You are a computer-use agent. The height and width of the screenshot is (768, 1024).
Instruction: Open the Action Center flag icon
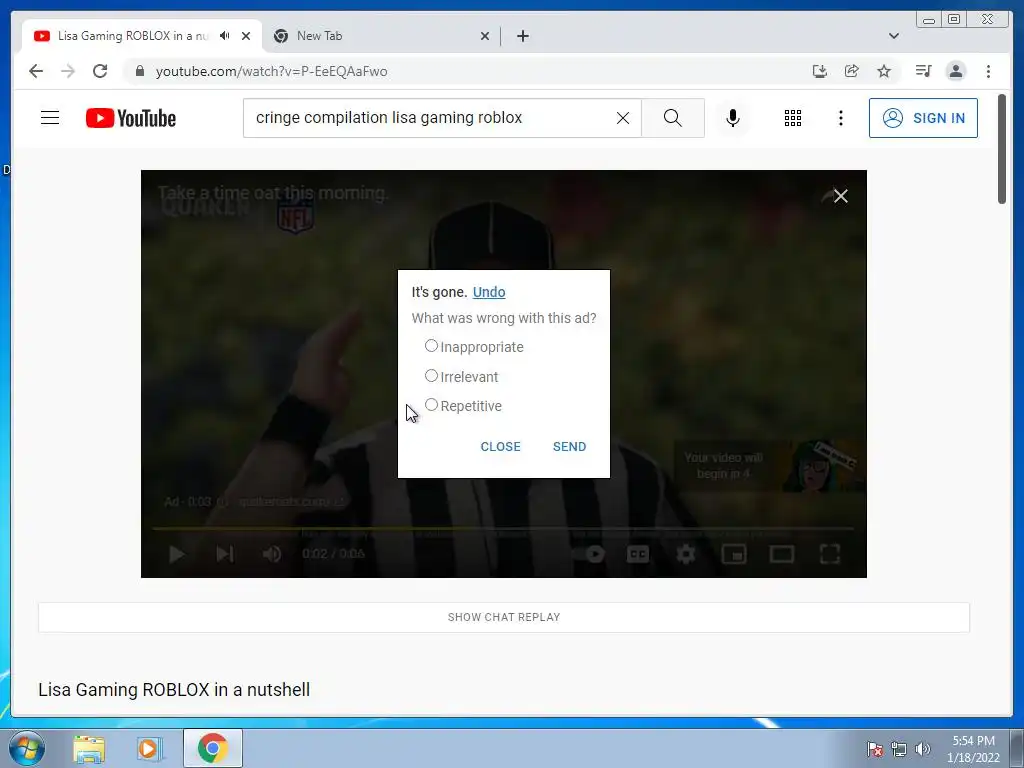pos(874,749)
